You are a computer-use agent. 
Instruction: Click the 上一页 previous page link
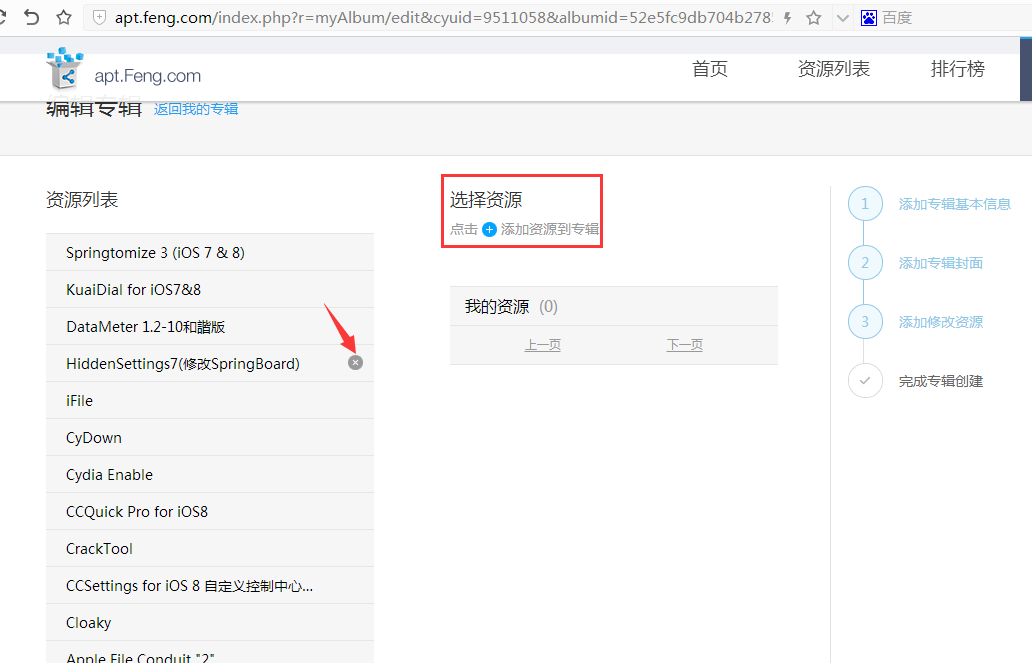point(542,344)
